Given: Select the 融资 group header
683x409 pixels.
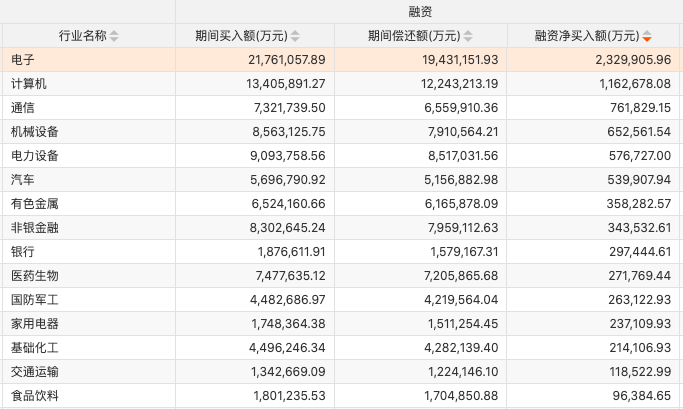Looking at the screenshot, I should click(421, 10).
